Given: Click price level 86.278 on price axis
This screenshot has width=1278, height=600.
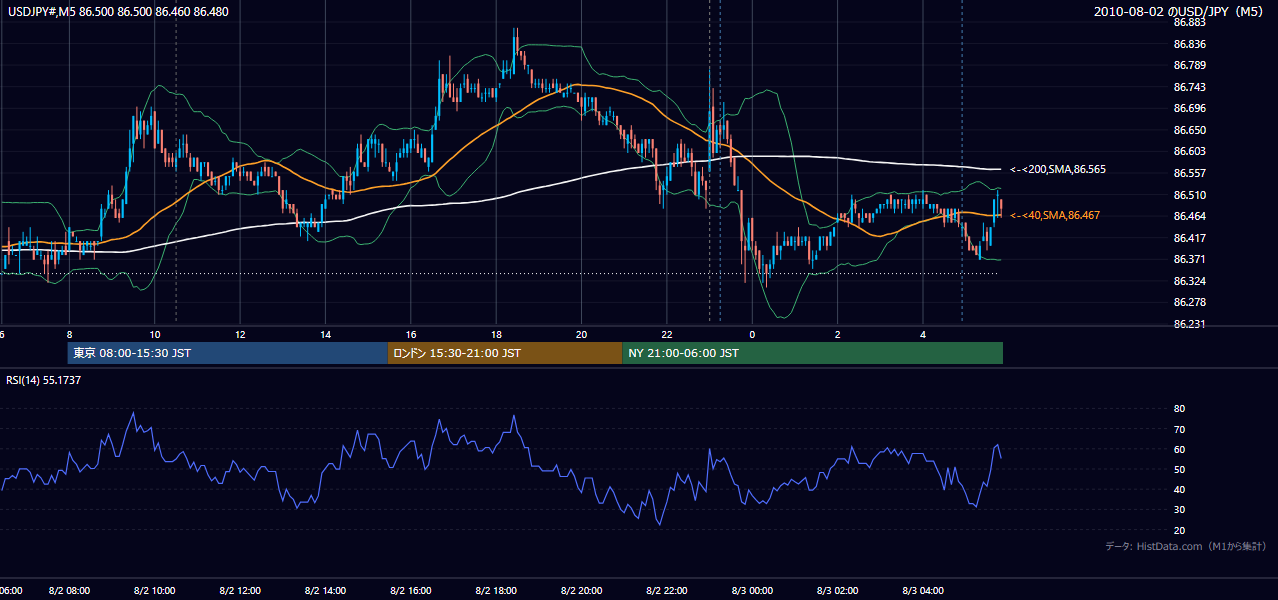Looking at the screenshot, I should 1189,302.
